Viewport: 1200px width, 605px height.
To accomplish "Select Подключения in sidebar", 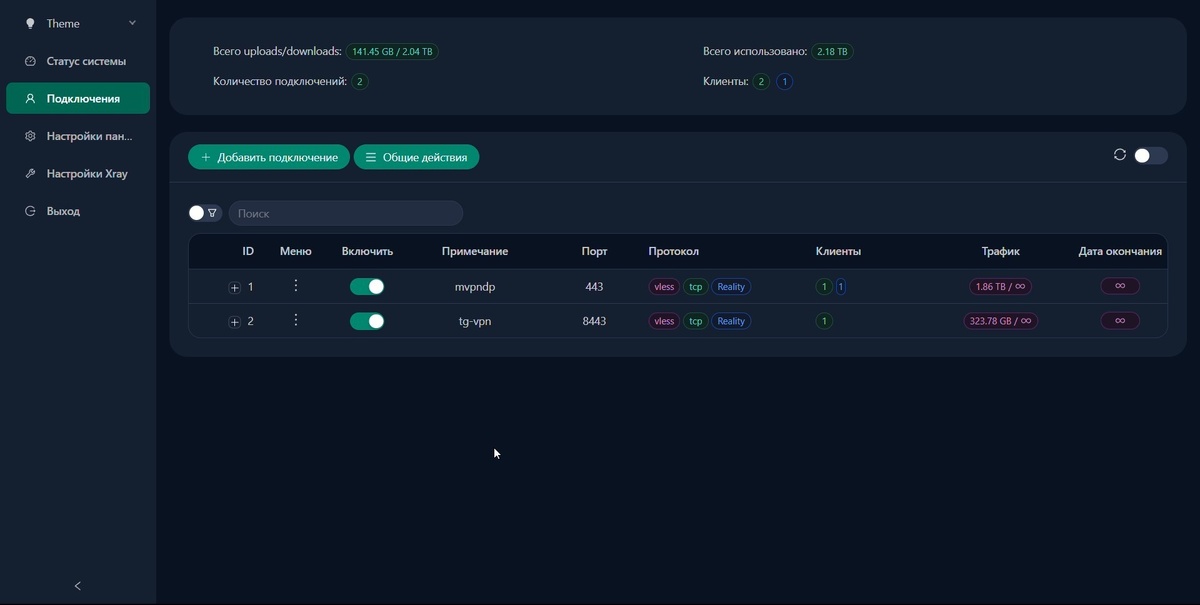I will tap(78, 98).
